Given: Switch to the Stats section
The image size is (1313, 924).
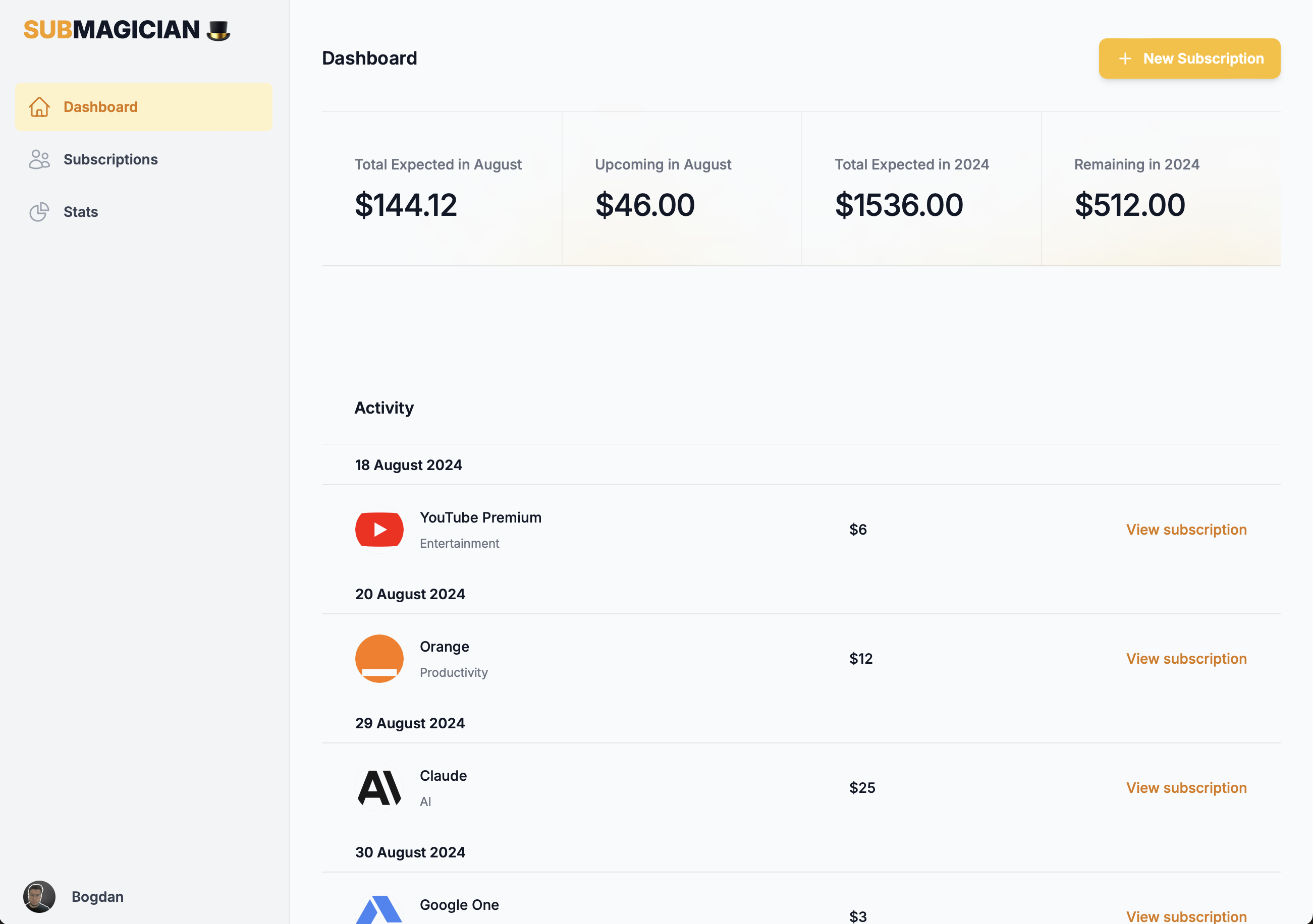Looking at the screenshot, I should (x=80, y=211).
